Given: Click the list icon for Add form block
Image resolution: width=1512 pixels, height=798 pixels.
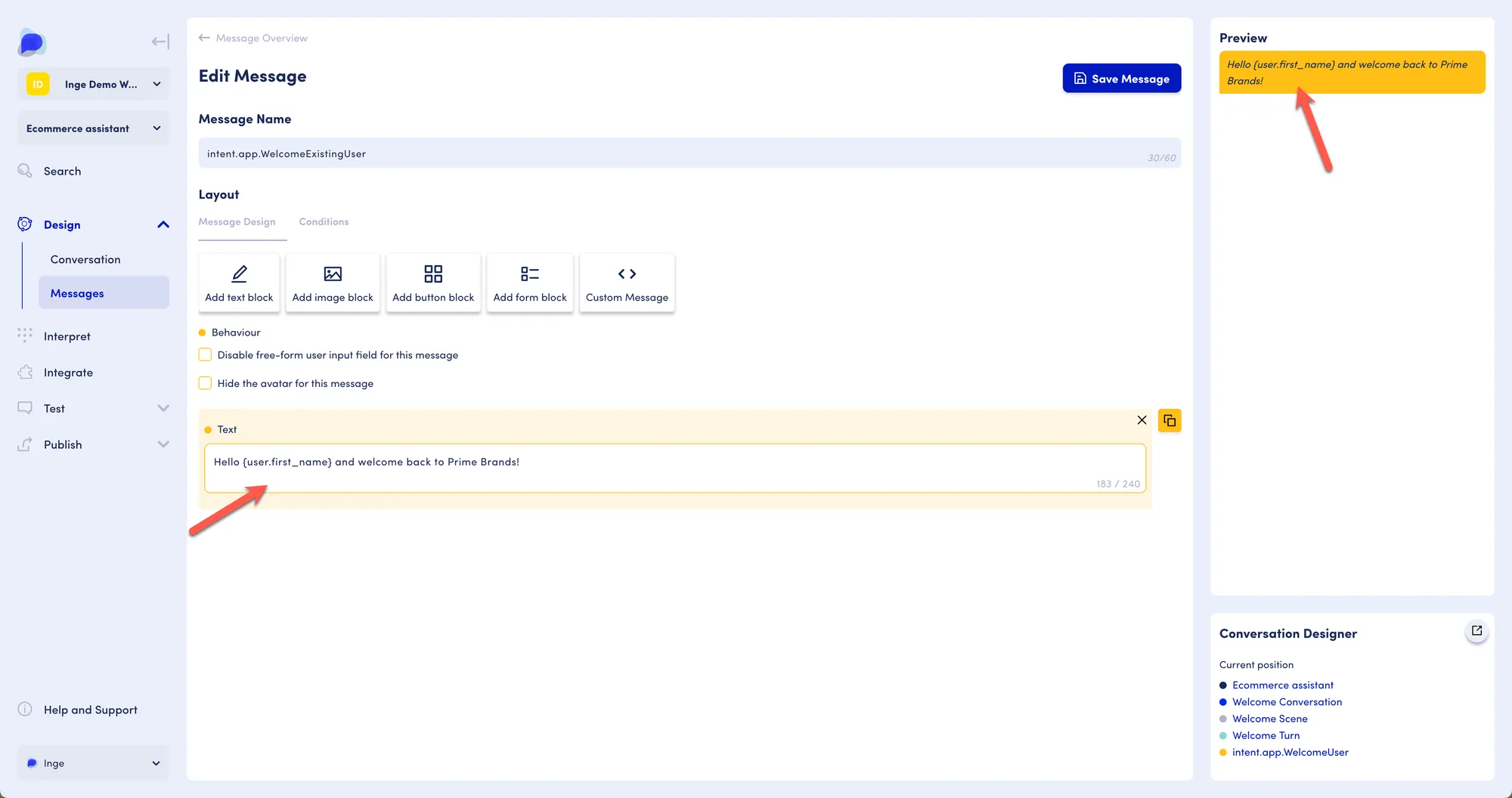Looking at the screenshot, I should click(530, 274).
